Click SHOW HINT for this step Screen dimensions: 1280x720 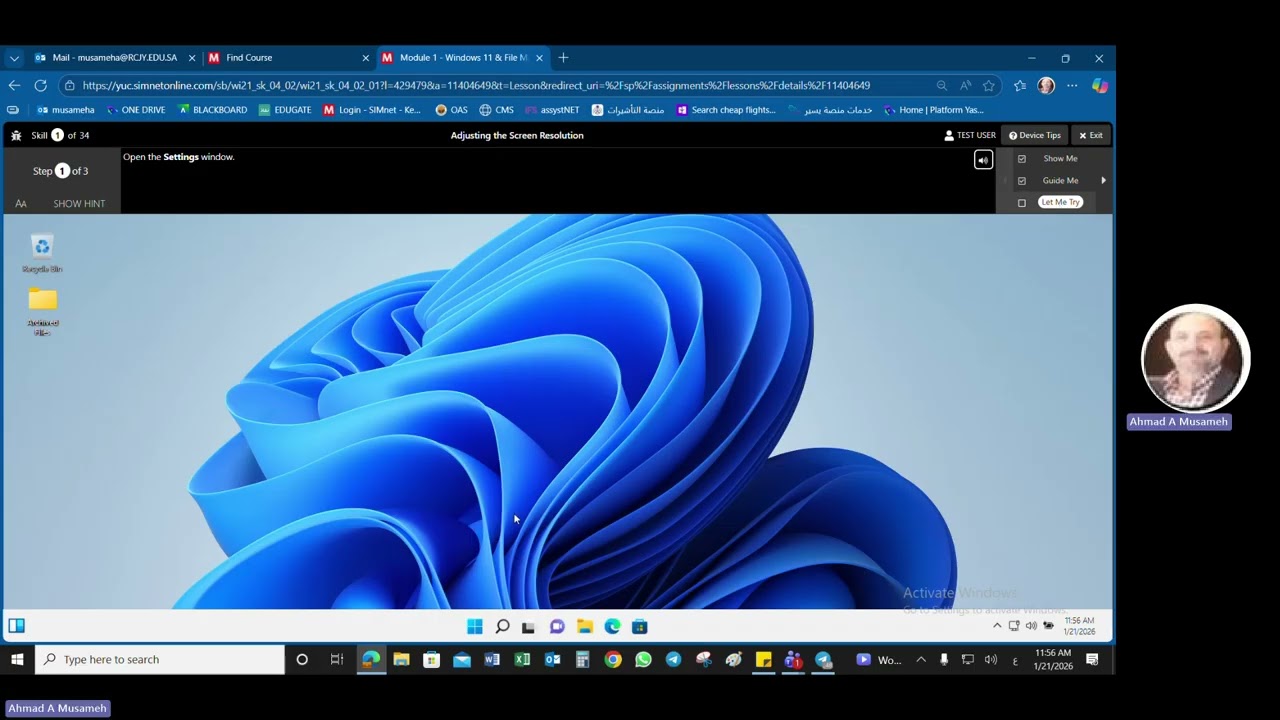click(79, 204)
